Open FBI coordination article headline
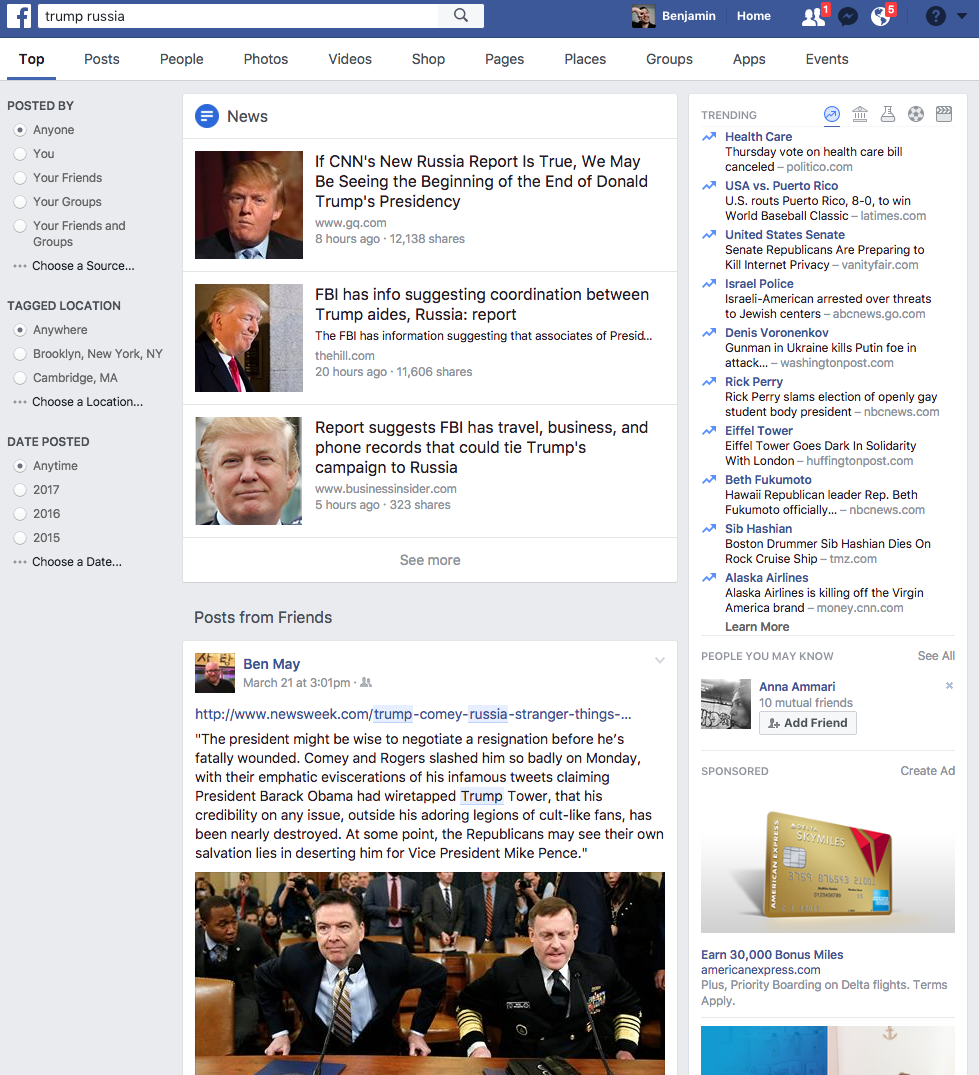 point(482,304)
